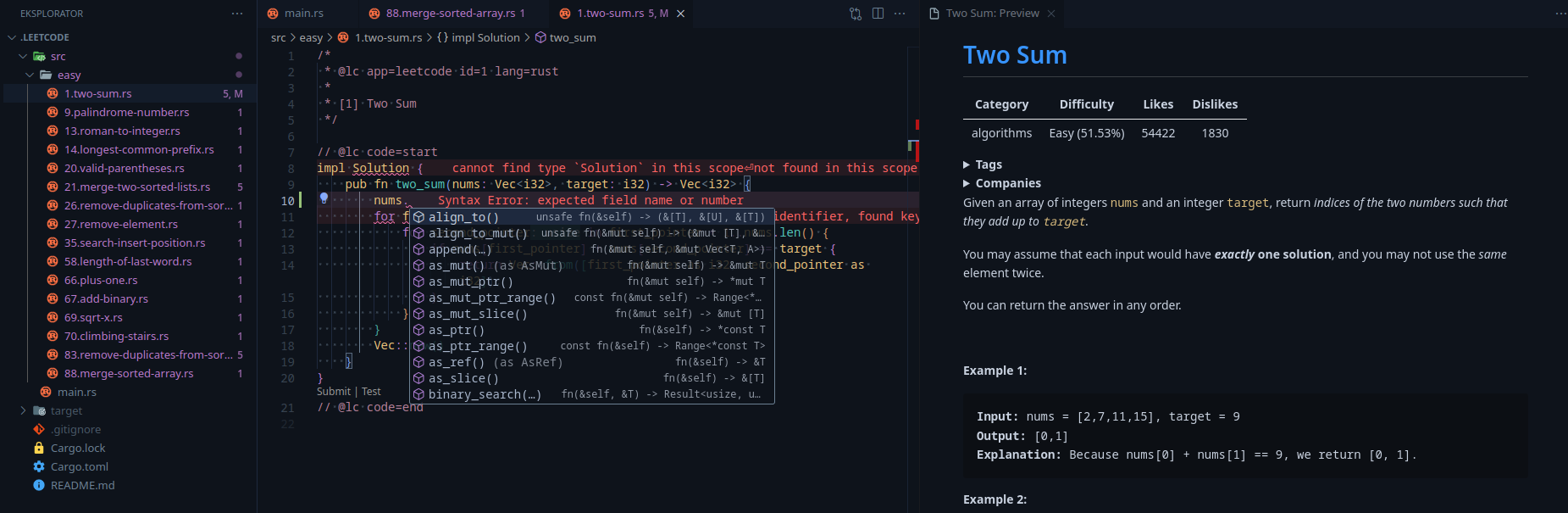Select as_ptr() completion suggestion
Viewport: 1568px width, 513px height.
592,330
